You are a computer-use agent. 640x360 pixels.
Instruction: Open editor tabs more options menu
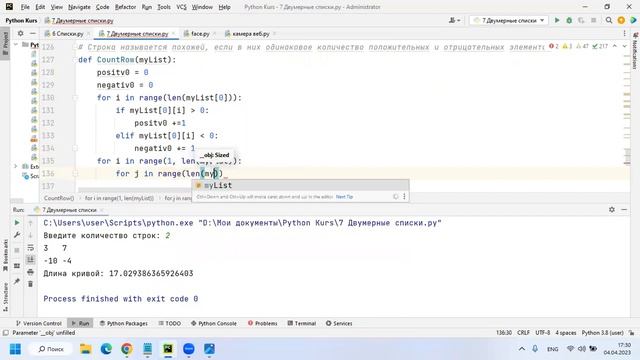pyautogui.click(x=624, y=33)
